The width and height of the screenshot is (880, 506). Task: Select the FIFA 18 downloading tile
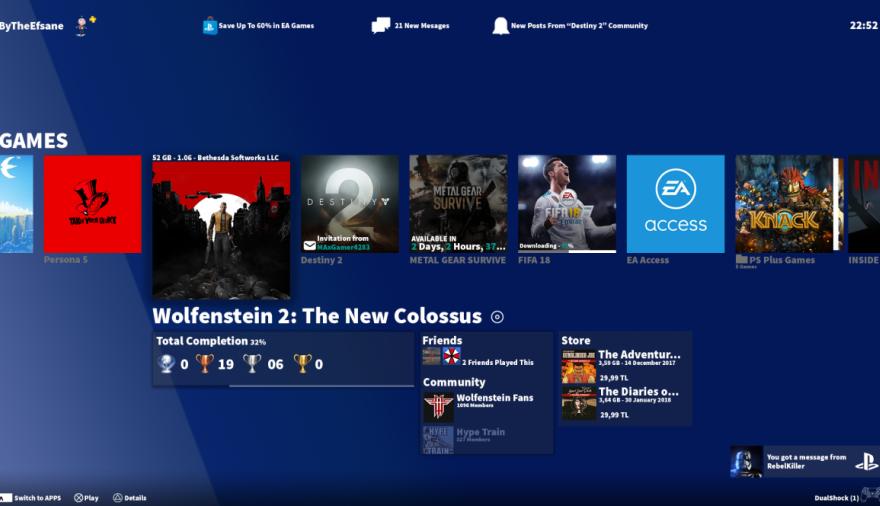tap(567, 204)
